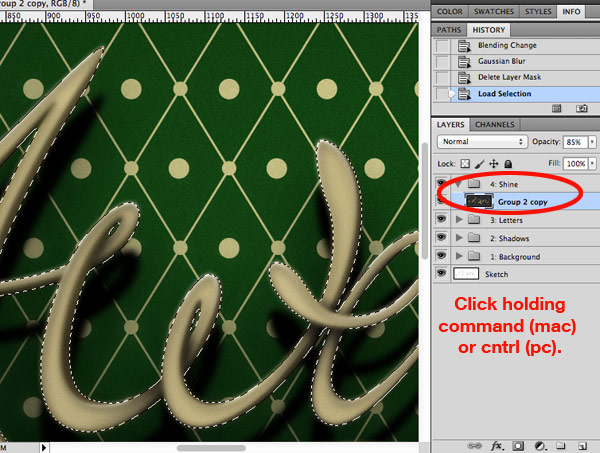Image resolution: width=600 pixels, height=453 pixels.
Task: Expand the 1: Background group arrow
Action: [x=459, y=255]
